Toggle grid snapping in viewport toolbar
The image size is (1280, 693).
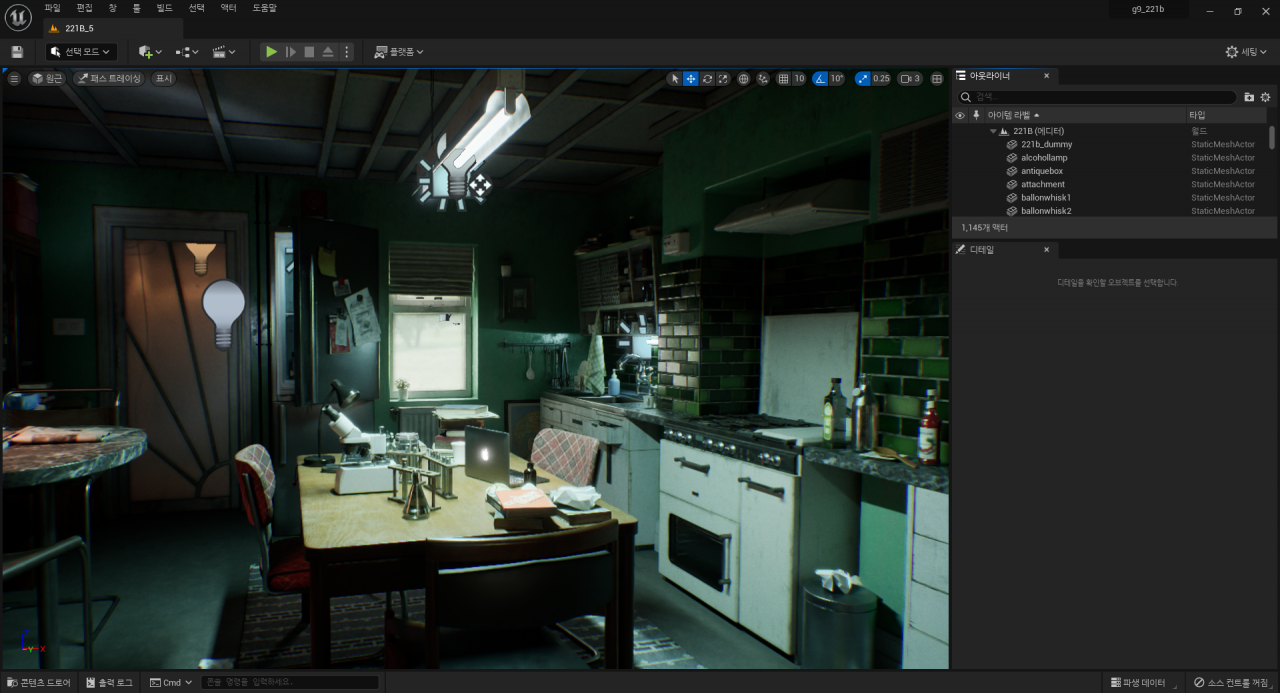point(784,79)
